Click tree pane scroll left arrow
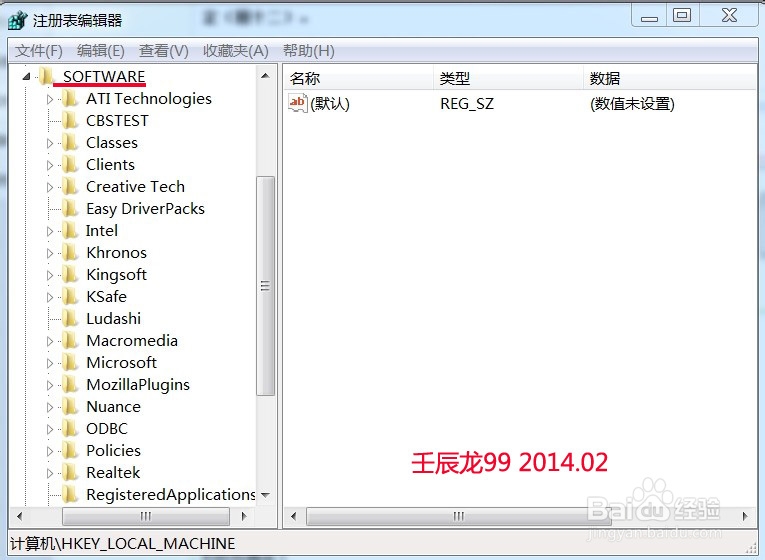The image size is (765, 560). pos(20,516)
